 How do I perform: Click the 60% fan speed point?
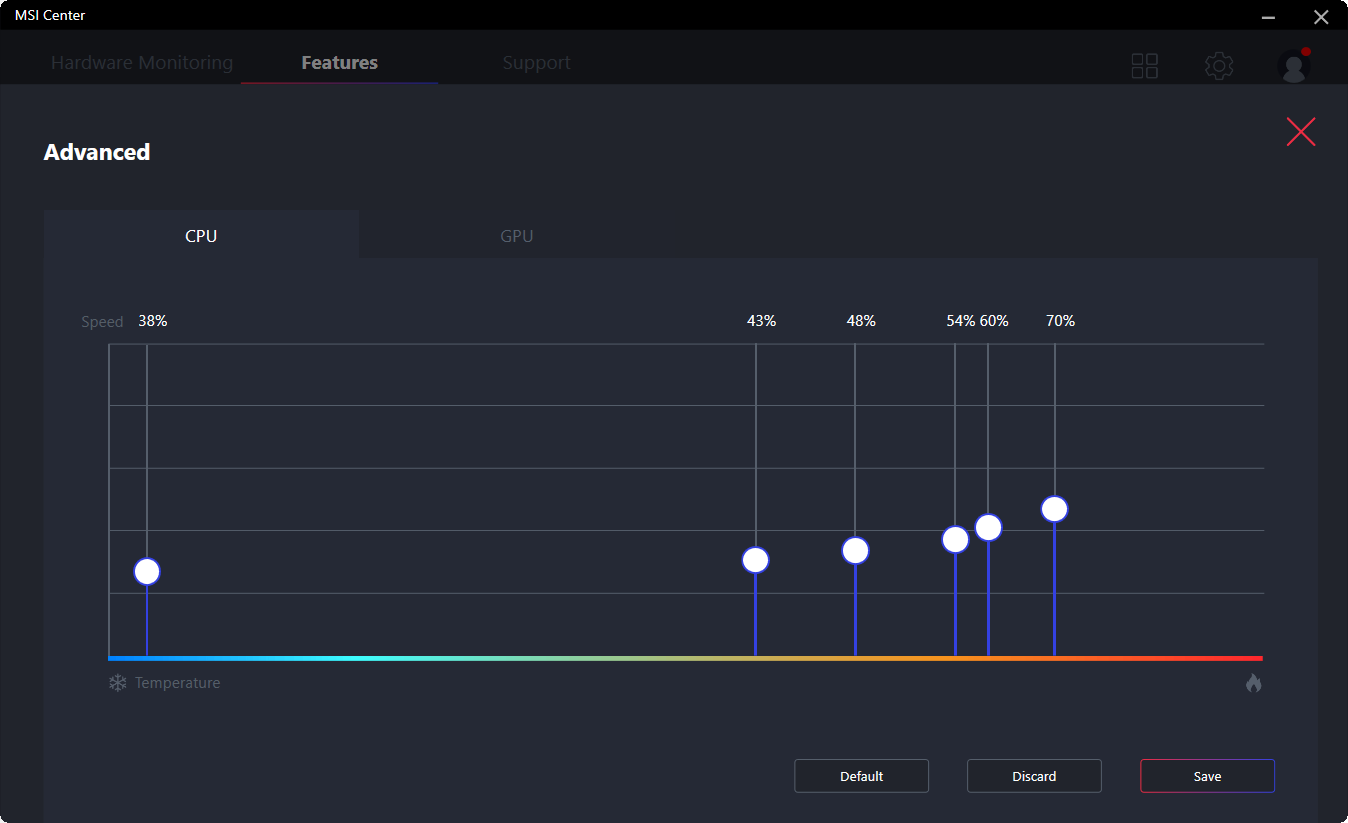click(x=988, y=527)
